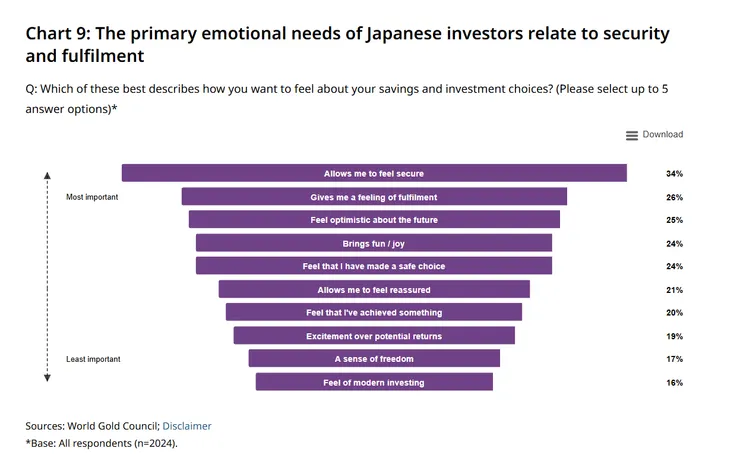Screen dimensions: 740x457
Task: Click the downward arrowhead on importance axis
Action: [x=47, y=378]
